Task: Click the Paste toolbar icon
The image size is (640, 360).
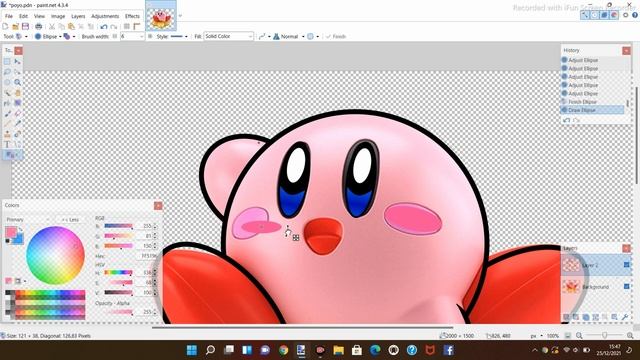Action: 71,27
